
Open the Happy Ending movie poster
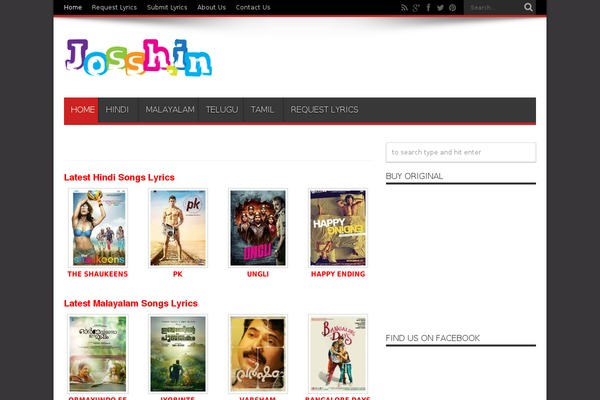(338, 228)
